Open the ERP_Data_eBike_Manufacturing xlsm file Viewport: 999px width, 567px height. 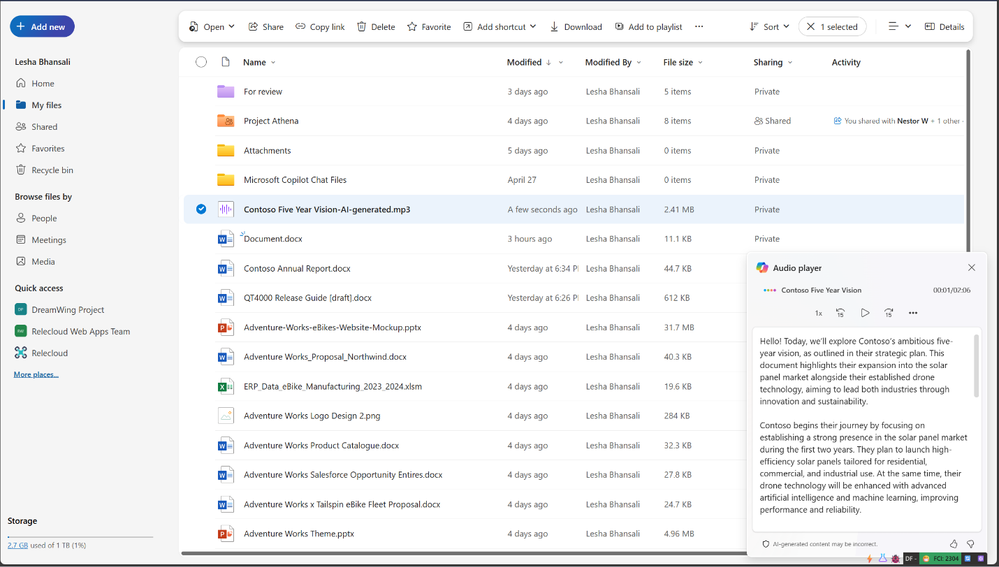[333, 387]
